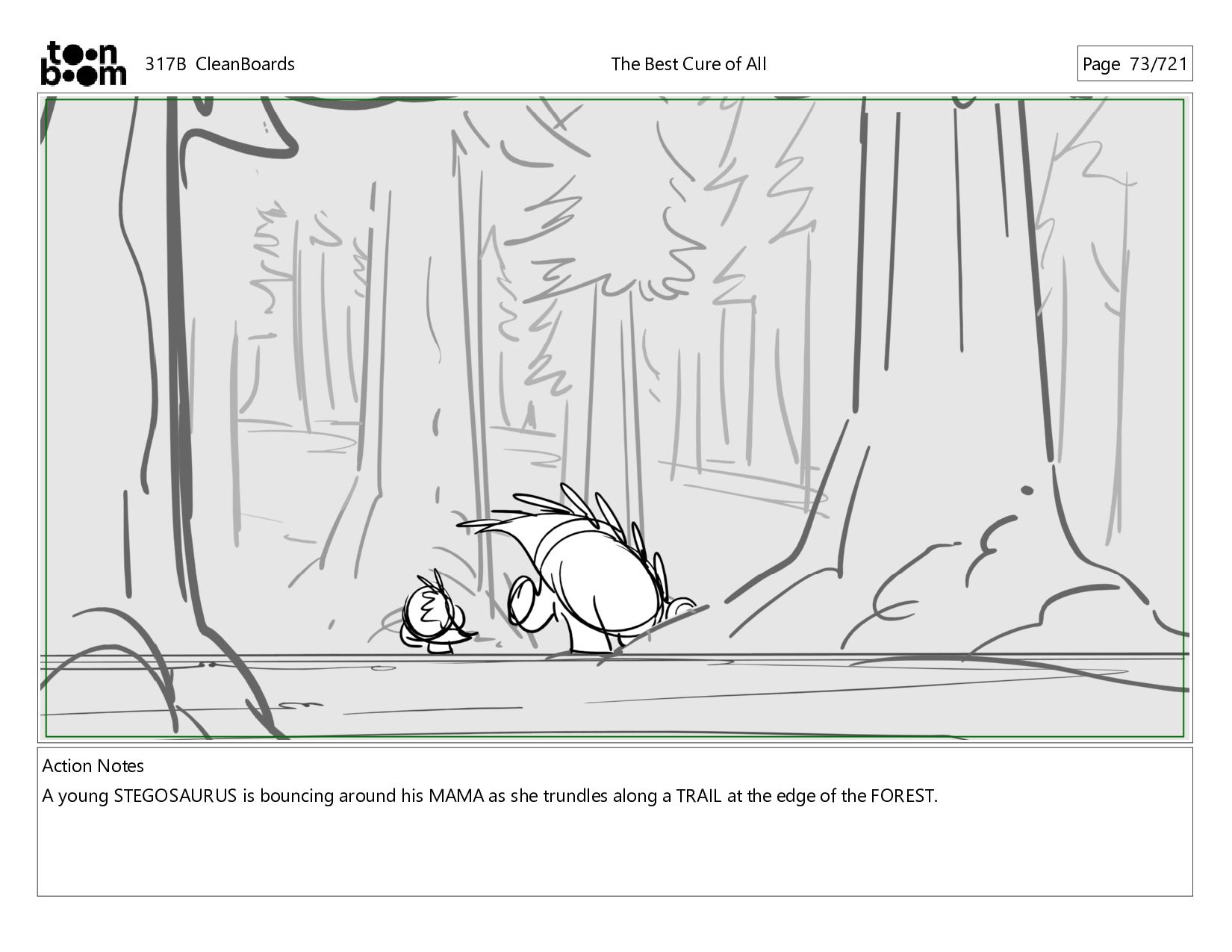The width and height of the screenshot is (1232, 952).
Task: Click the 'Page 73/721' page number box
Action: [1134, 64]
